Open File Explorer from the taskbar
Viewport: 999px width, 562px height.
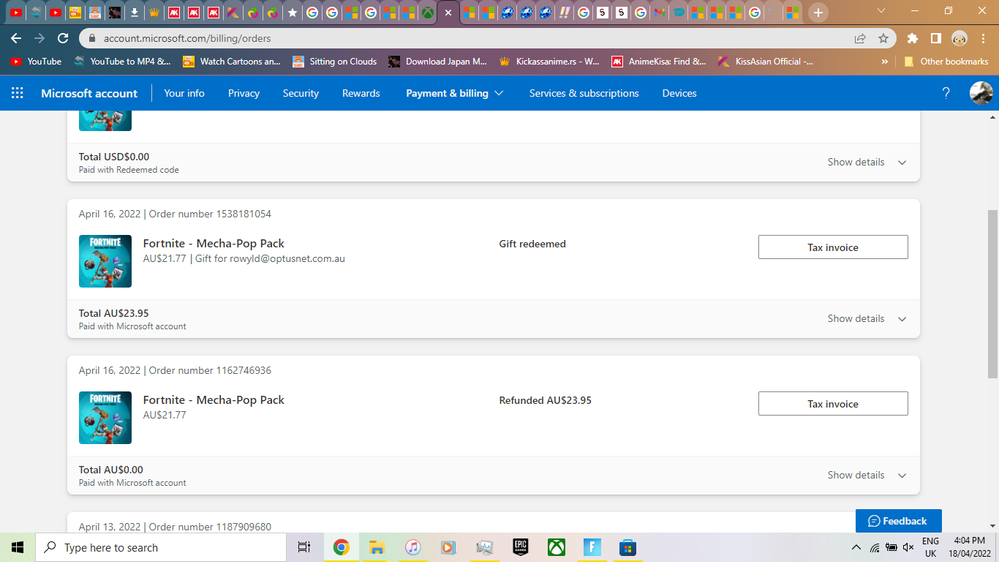pyautogui.click(x=377, y=547)
